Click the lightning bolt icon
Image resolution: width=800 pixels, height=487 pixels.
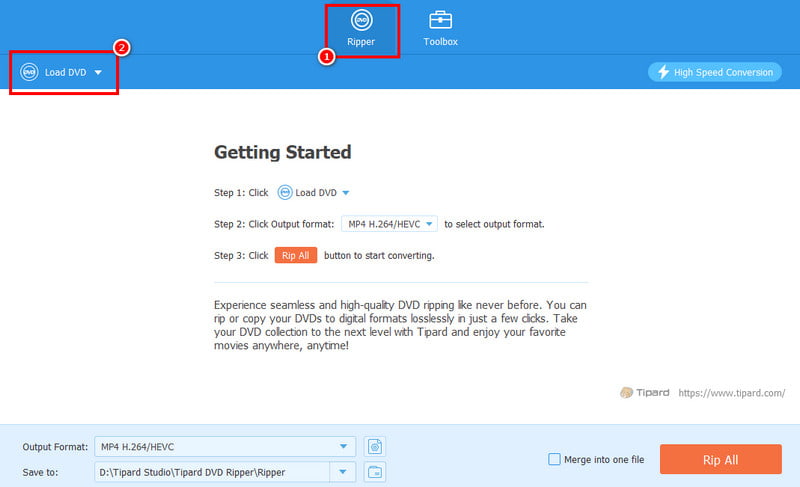pyautogui.click(x=663, y=72)
